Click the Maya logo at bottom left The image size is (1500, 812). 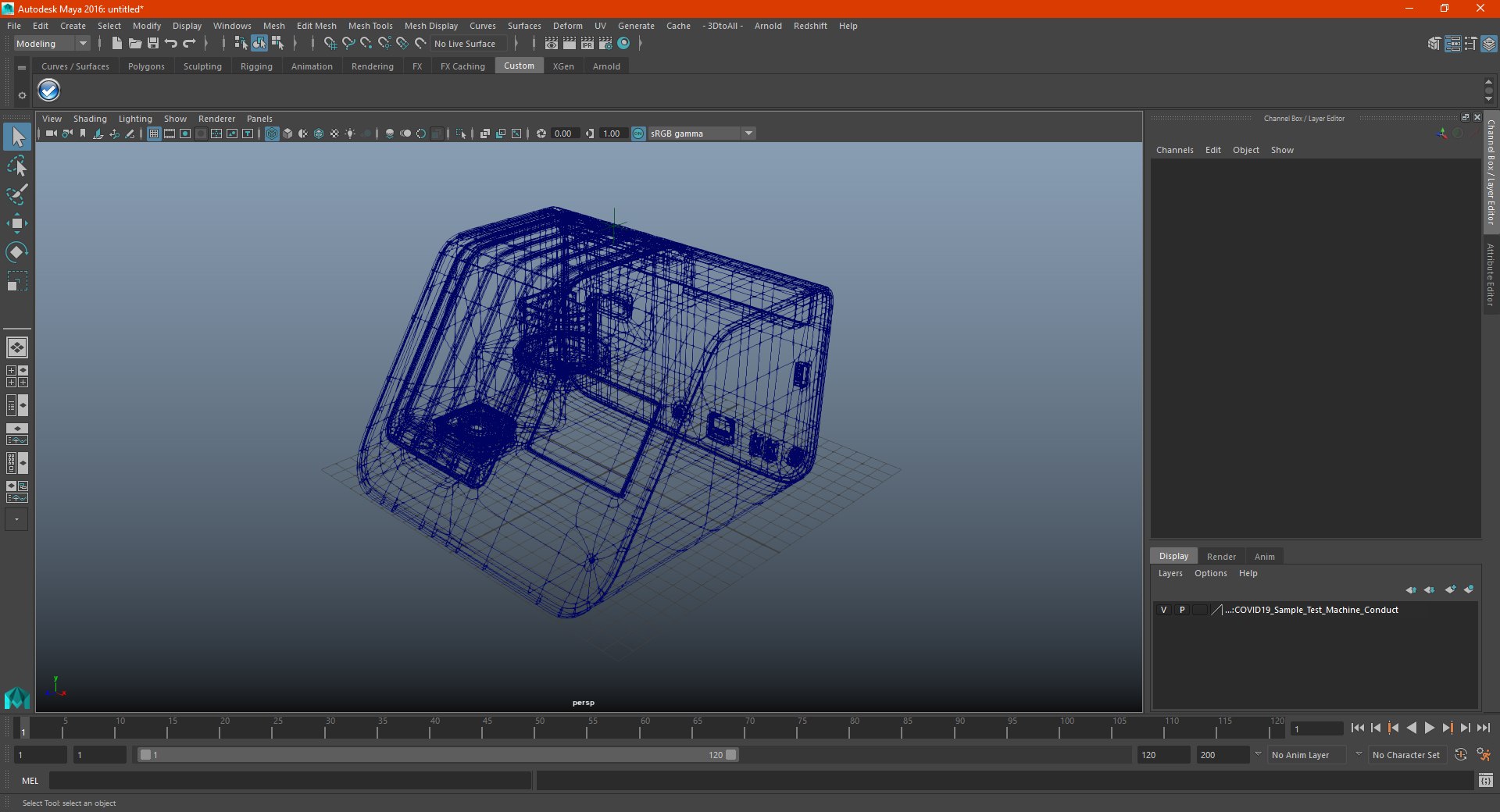(17, 697)
